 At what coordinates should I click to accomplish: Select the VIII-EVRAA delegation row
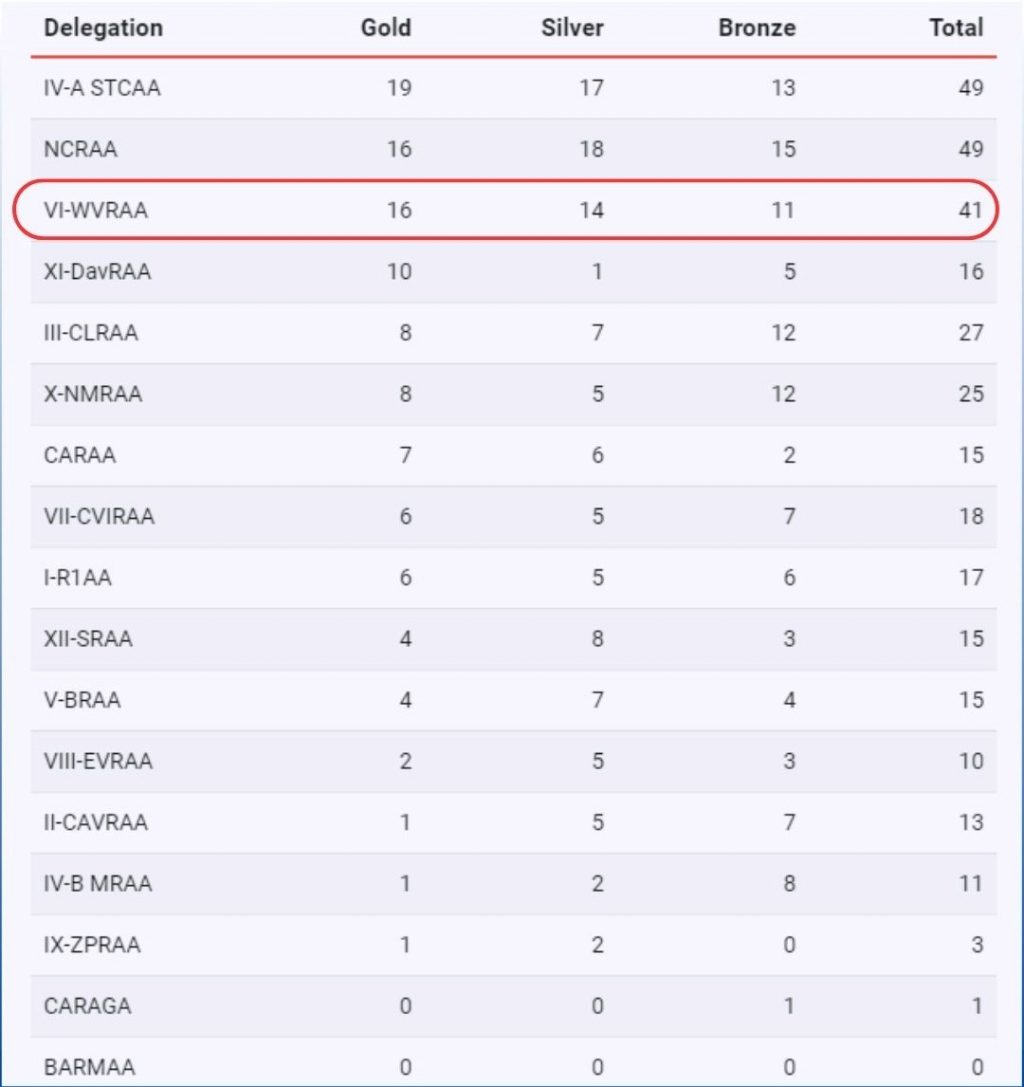point(513,761)
